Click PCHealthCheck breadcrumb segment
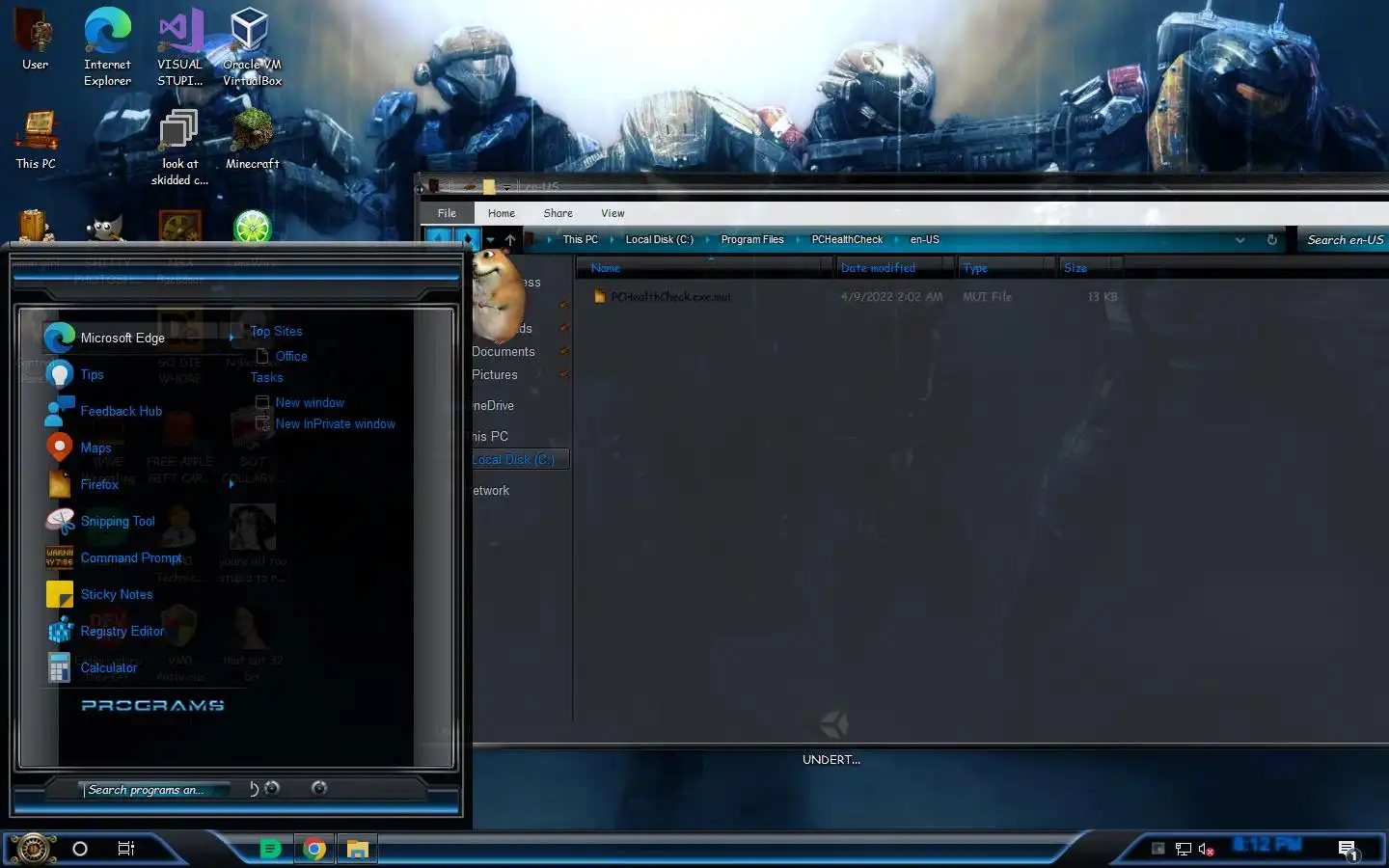Viewport: 1389px width, 868px height. point(847,239)
